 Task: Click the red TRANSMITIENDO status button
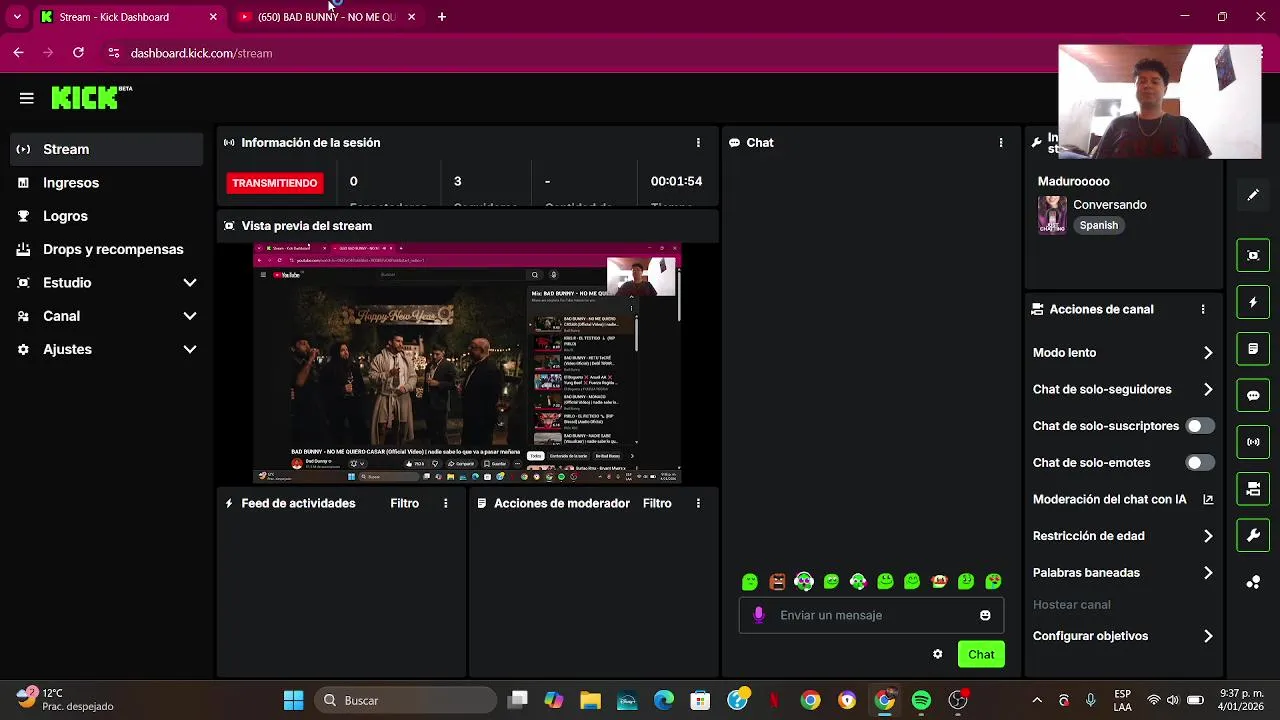(x=275, y=183)
